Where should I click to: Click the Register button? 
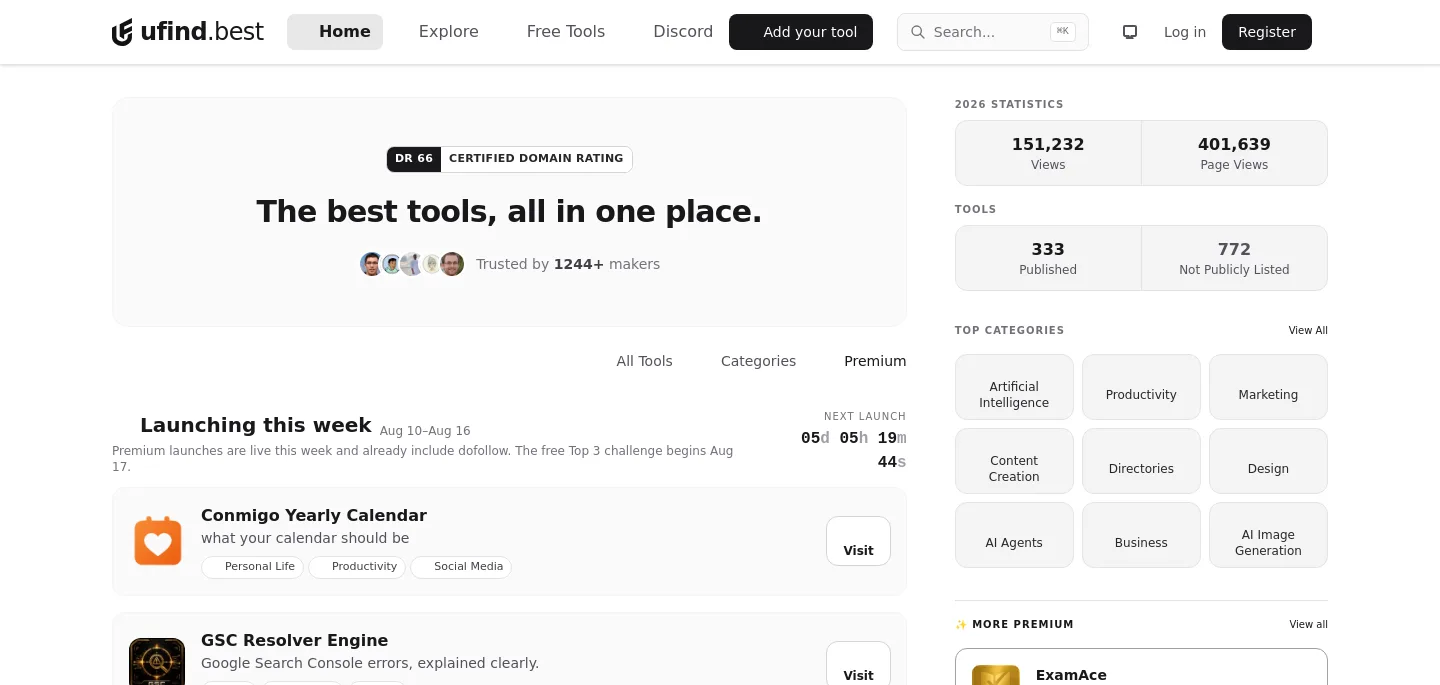click(1267, 32)
